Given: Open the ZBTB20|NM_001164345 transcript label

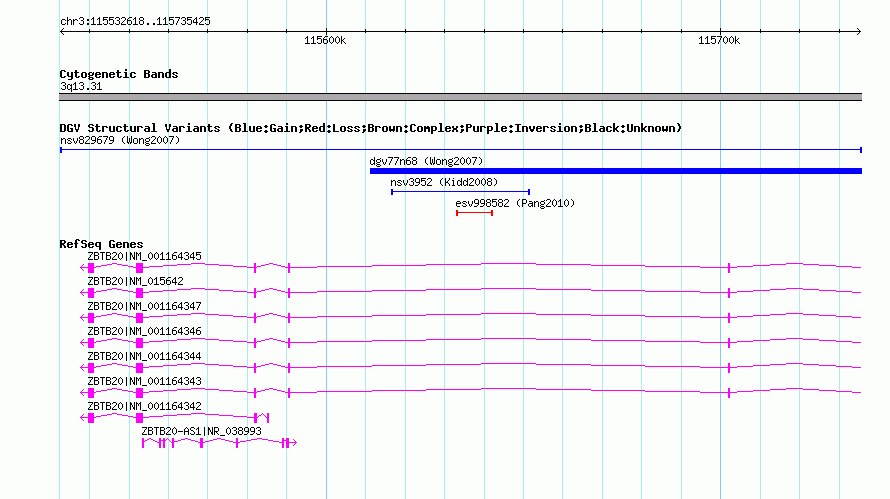Looking at the screenshot, I should [x=144, y=256].
